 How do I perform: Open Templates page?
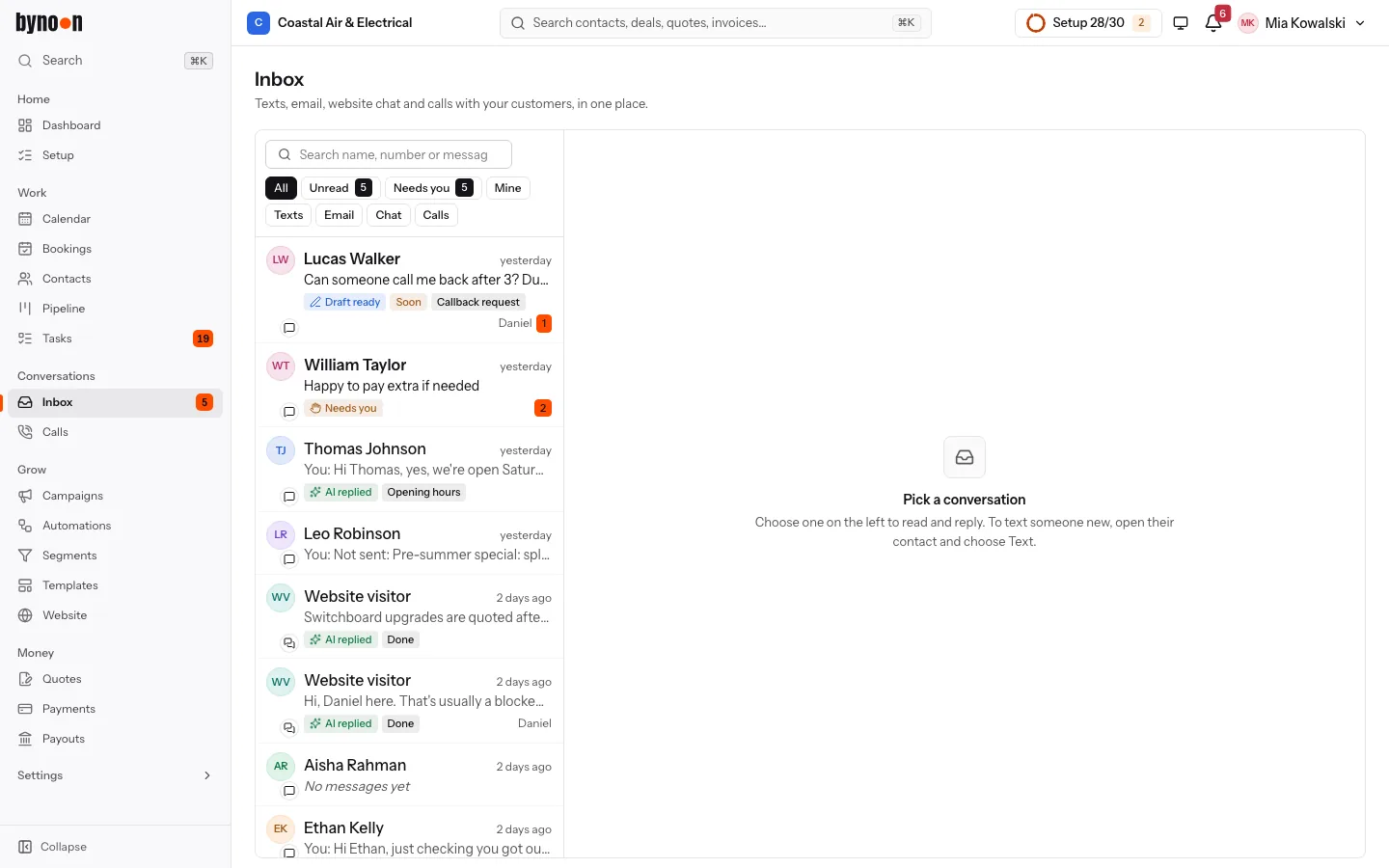pos(115,585)
